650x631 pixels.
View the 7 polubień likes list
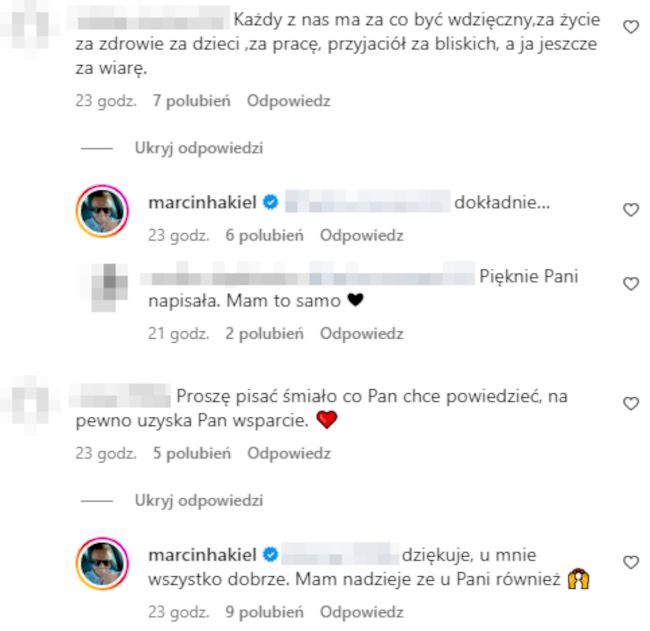pos(192,101)
